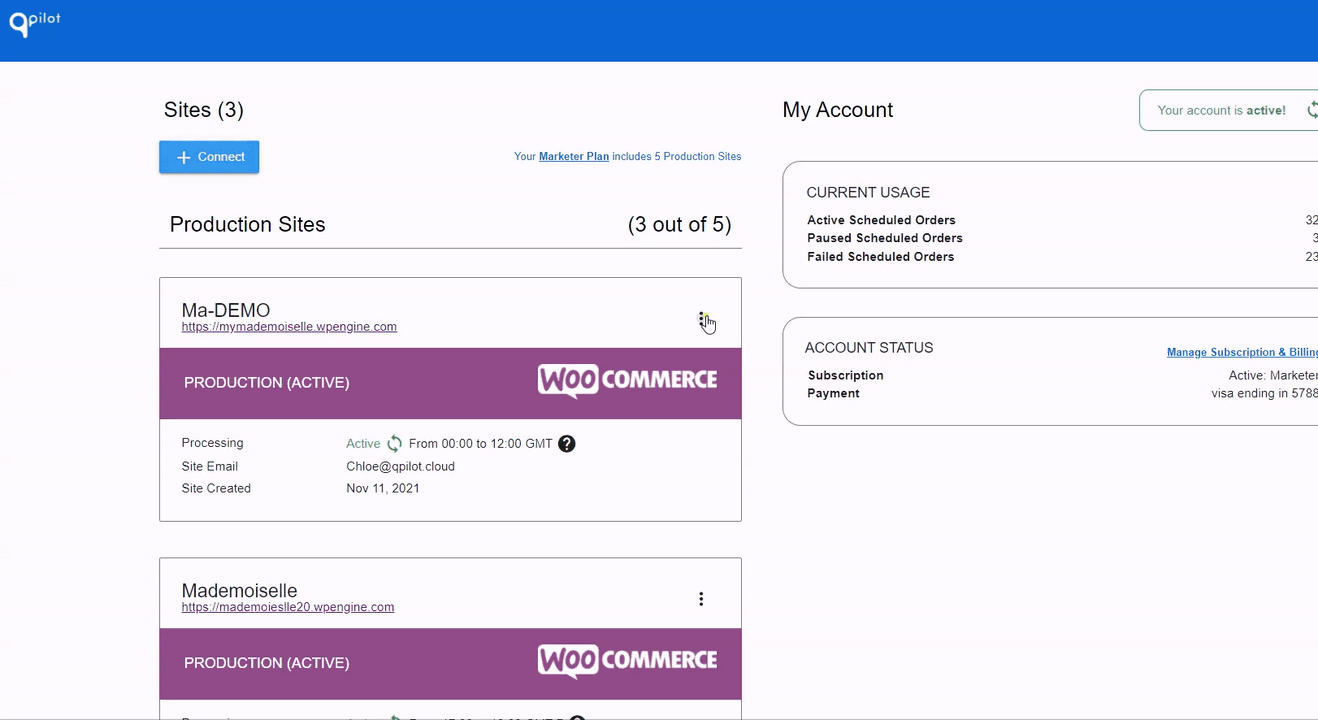The height and width of the screenshot is (720, 1318).
Task: Click the Ma-DEMO processing sync icon
Action: (x=395, y=444)
